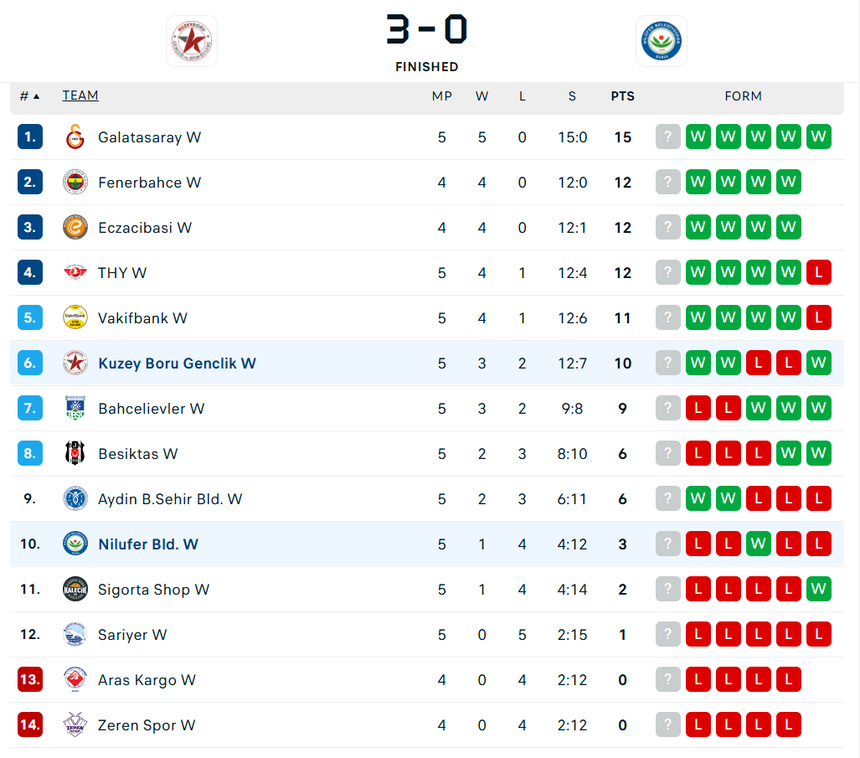Screen dimensions: 860x758
Task: Sort standings by the TEAM column header
Action: click(80, 96)
